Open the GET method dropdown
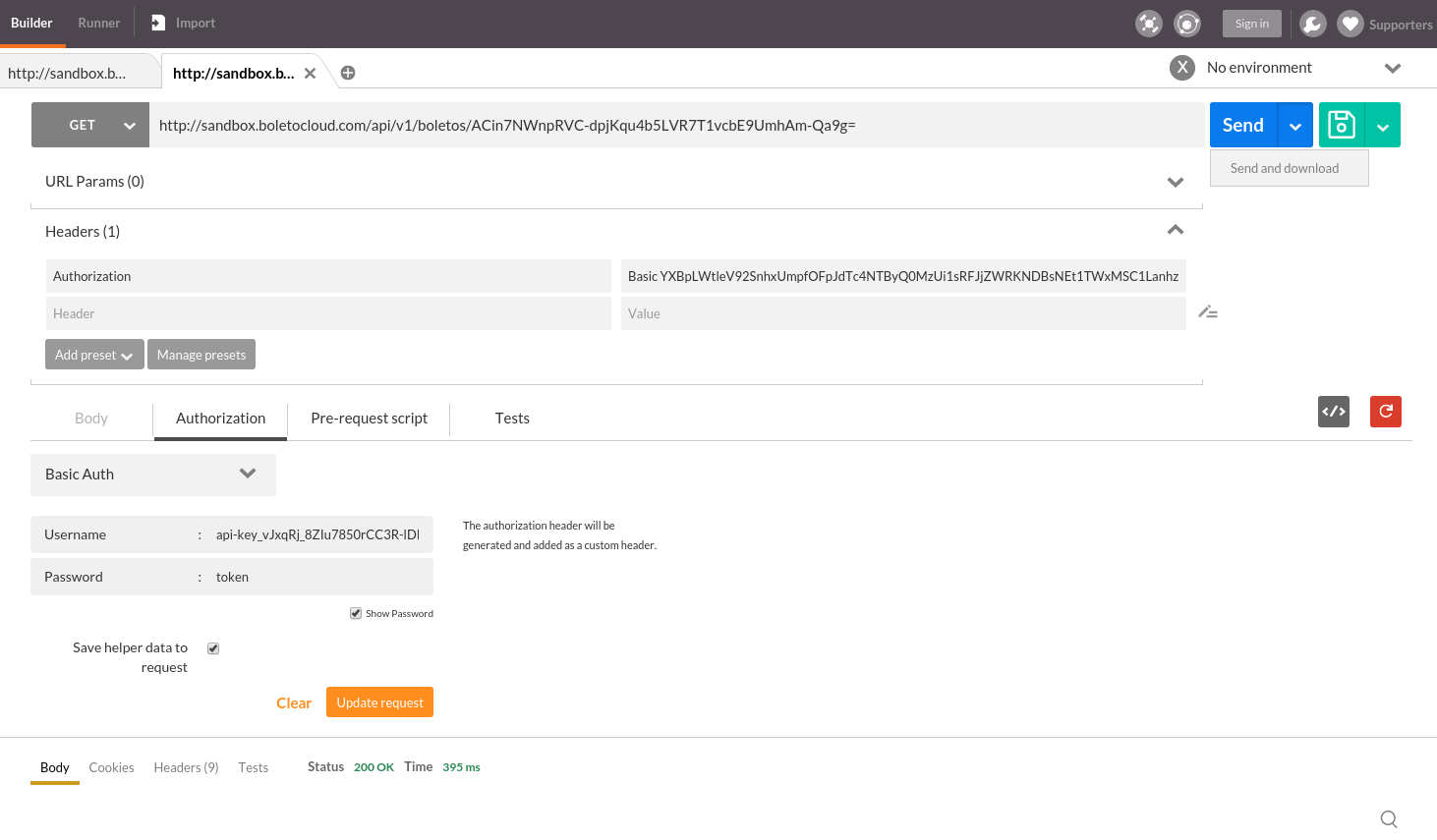This screenshot has width=1437, height=840. [x=90, y=125]
